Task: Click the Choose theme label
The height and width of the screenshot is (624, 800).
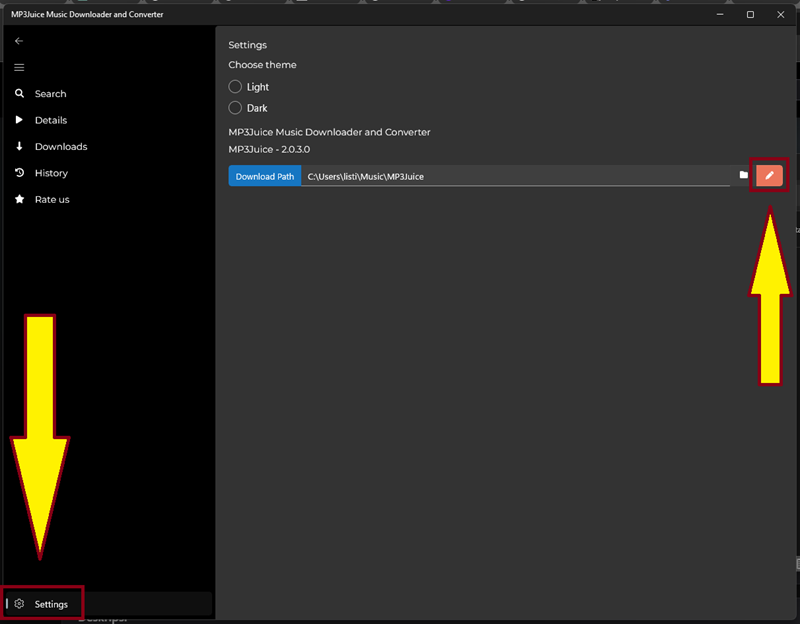Action: click(262, 65)
